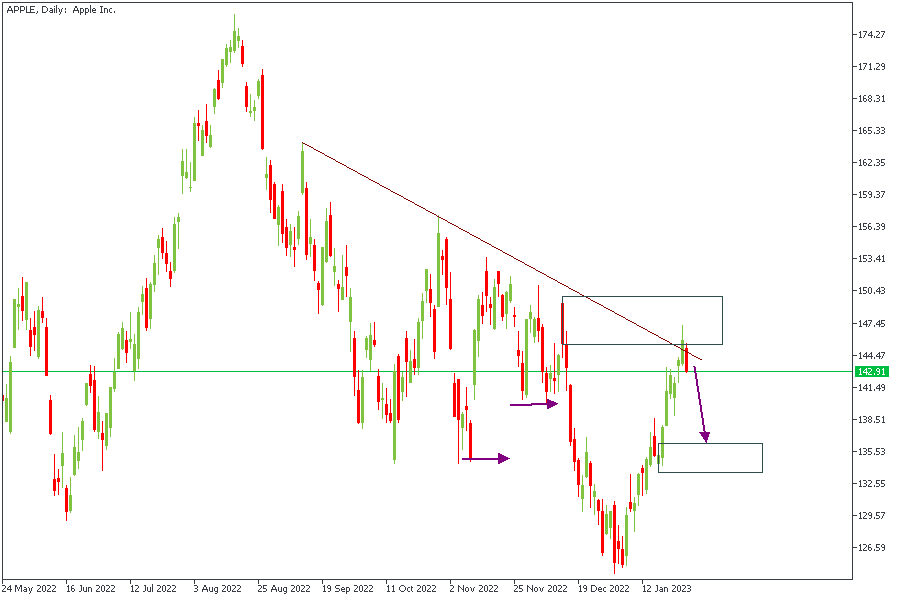
Task: Click the 147.45 price axis label
Action: (871, 324)
